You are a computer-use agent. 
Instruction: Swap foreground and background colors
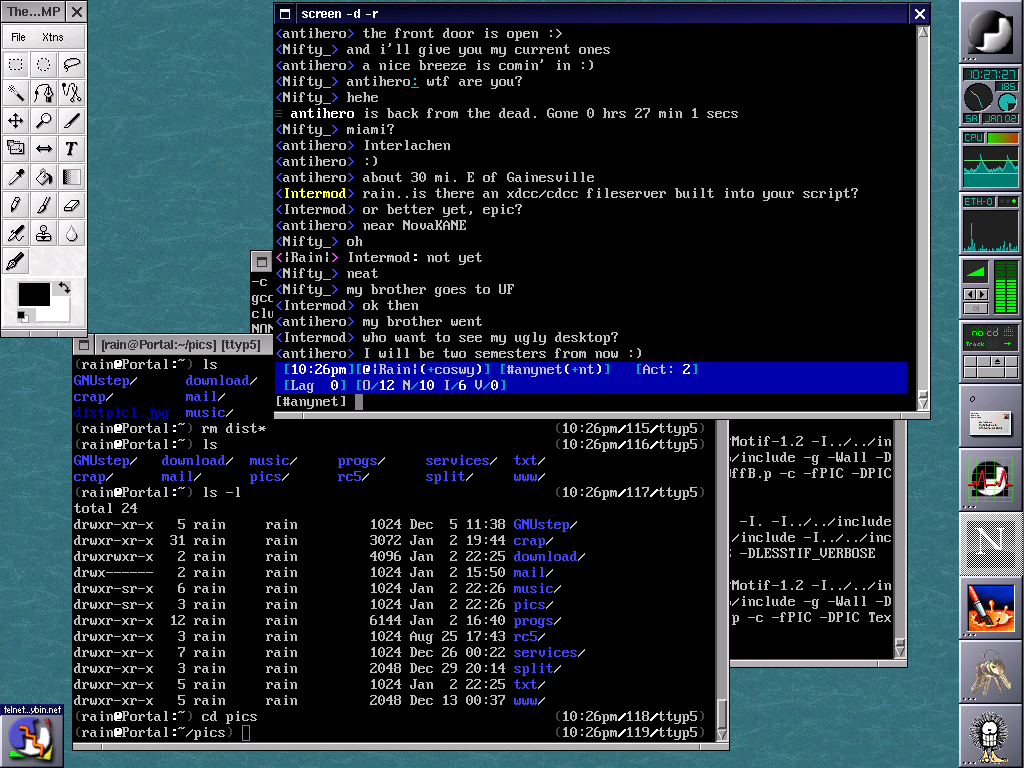[x=65, y=288]
